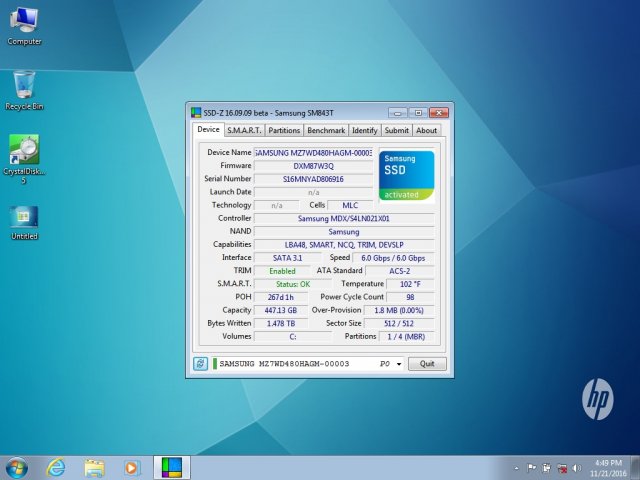This screenshot has height=480, width=640.
Task: Switch to the Benchmark tab
Action: 326,130
